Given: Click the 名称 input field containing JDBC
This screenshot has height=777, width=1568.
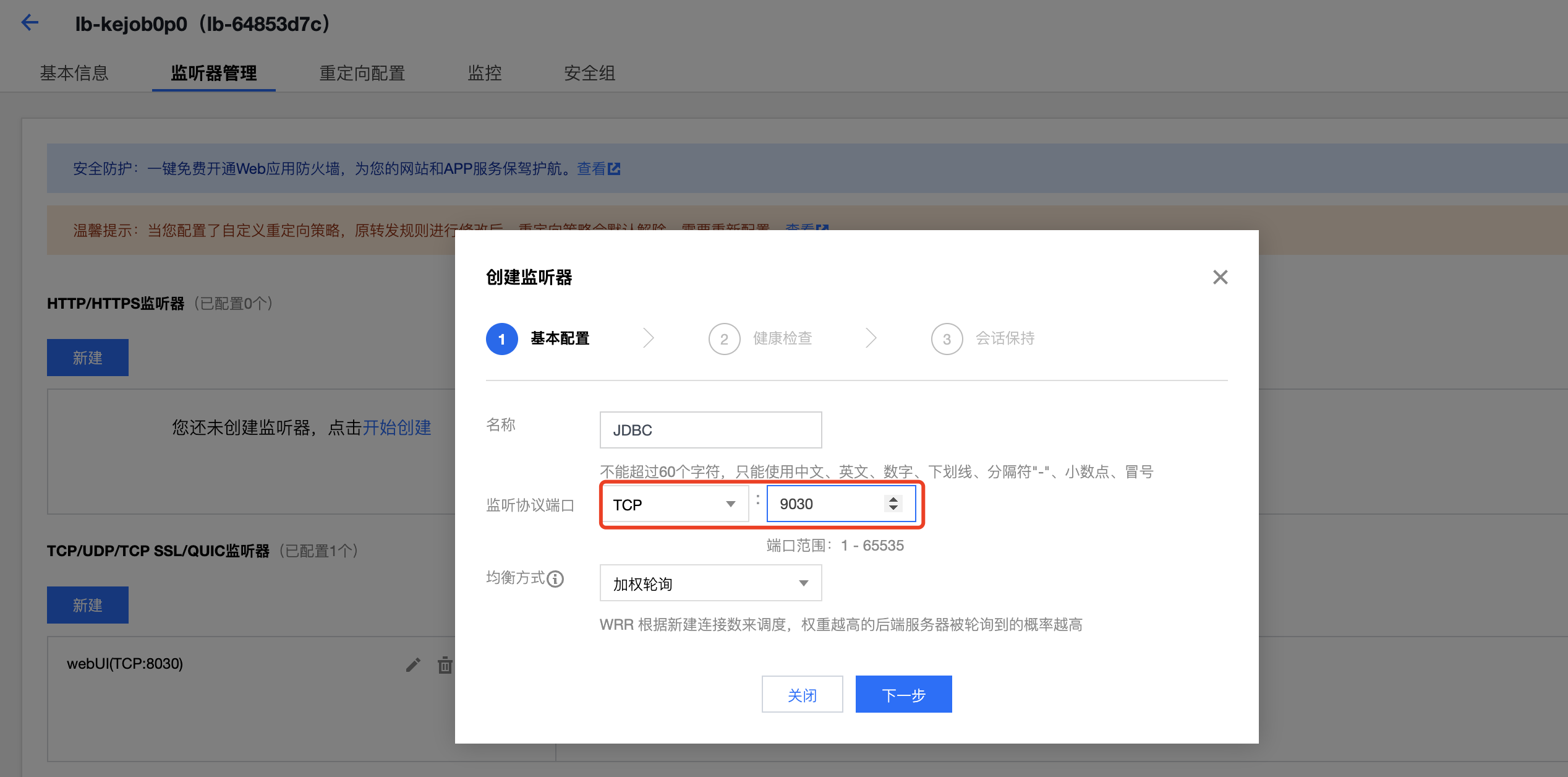Looking at the screenshot, I should pyautogui.click(x=710, y=430).
